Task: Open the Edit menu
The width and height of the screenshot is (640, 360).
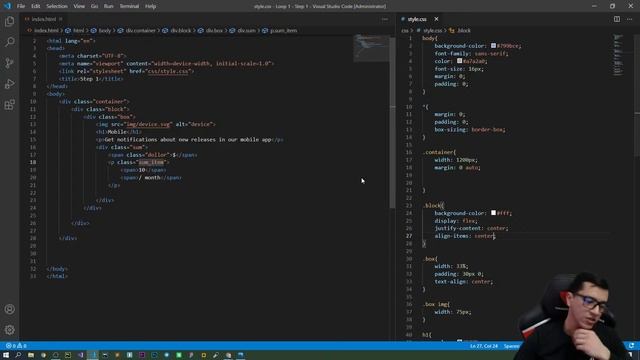Action: tap(36, 6)
